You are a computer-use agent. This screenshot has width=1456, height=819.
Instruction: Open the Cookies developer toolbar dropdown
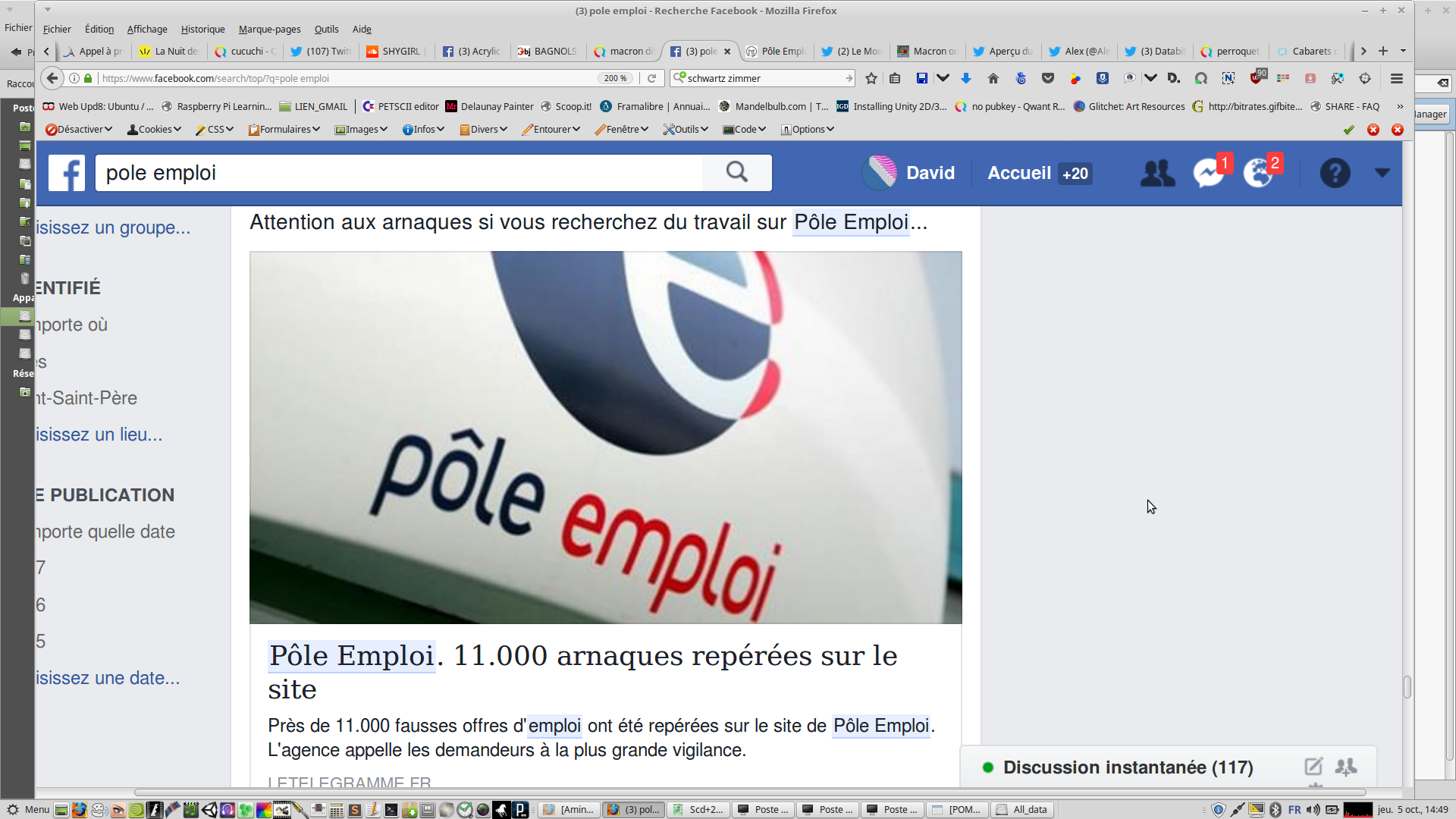coord(155,130)
